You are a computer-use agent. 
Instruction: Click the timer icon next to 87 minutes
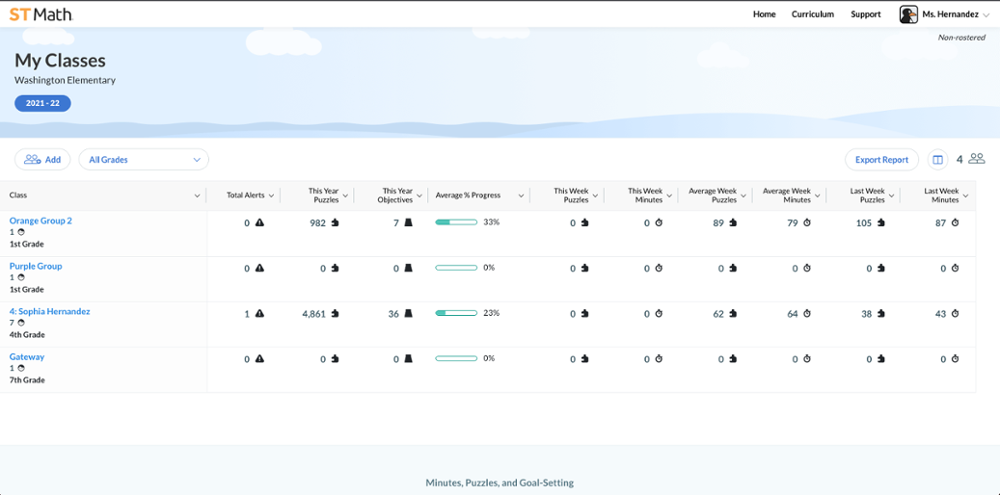coord(955,223)
